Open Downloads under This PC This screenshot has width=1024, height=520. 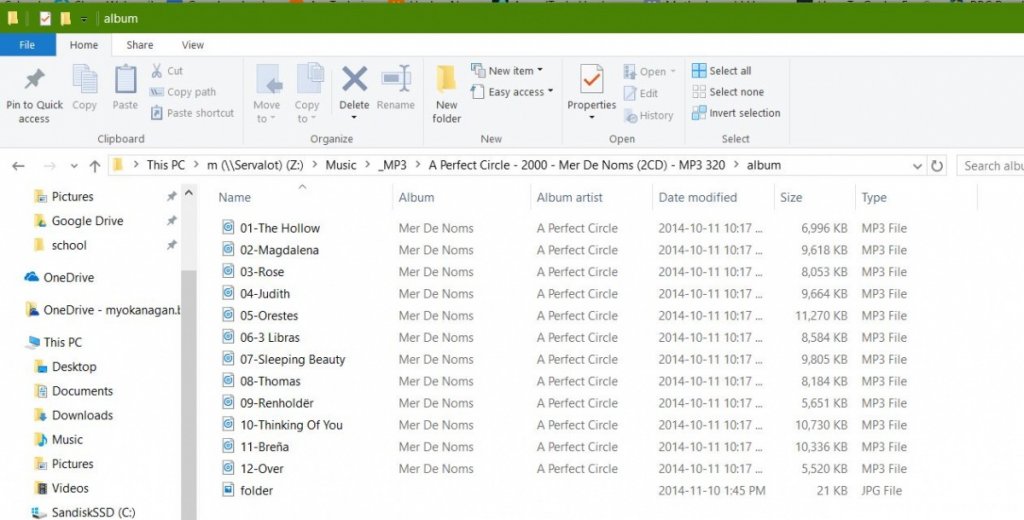(73, 415)
